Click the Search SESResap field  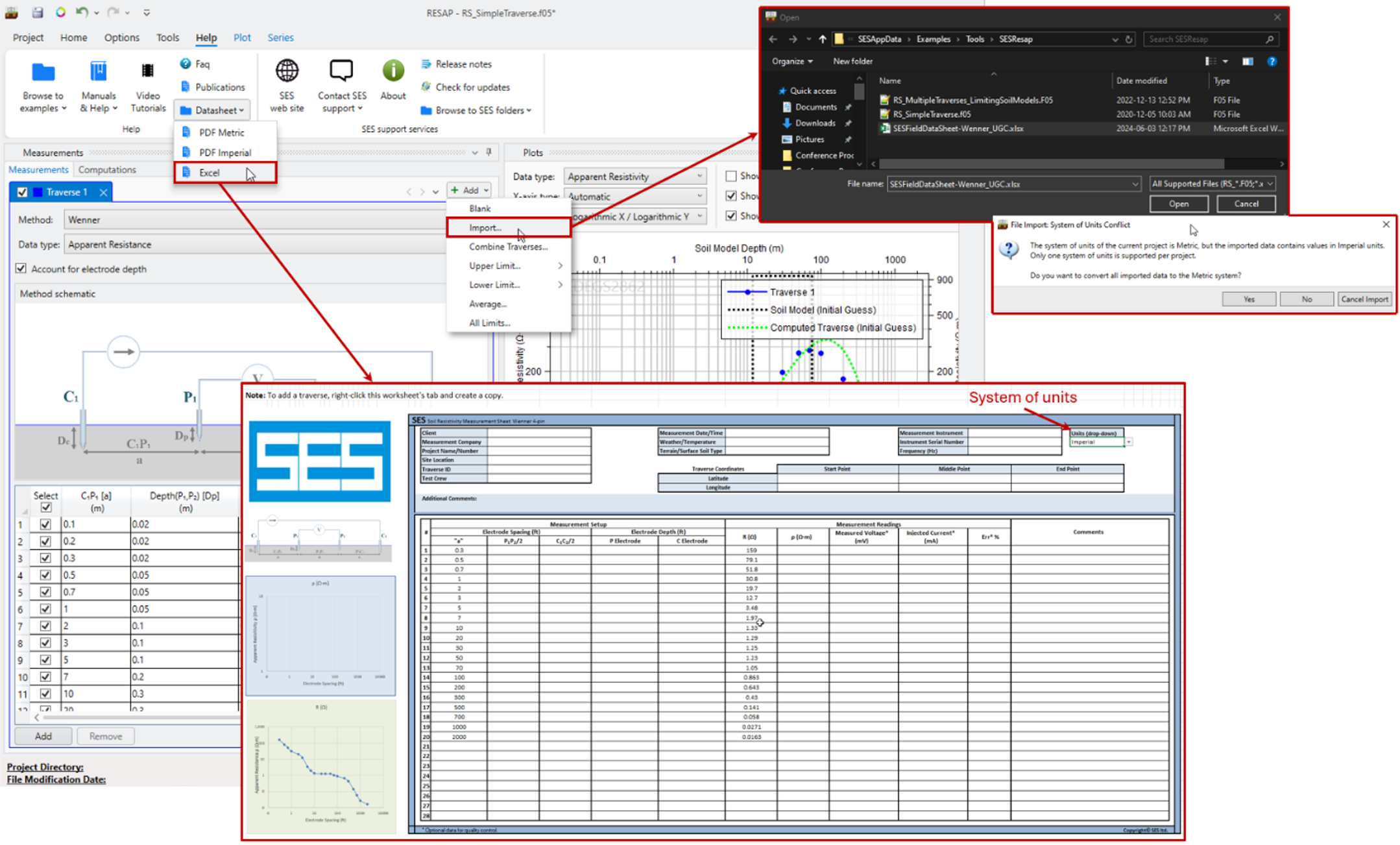[x=1211, y=39]
